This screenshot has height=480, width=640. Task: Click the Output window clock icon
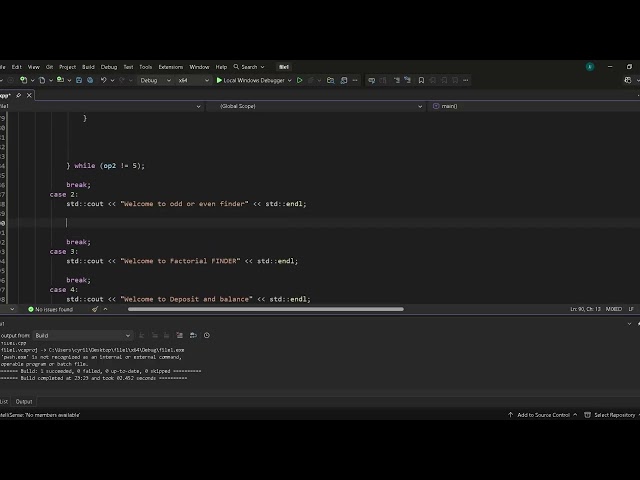[207, 336]
